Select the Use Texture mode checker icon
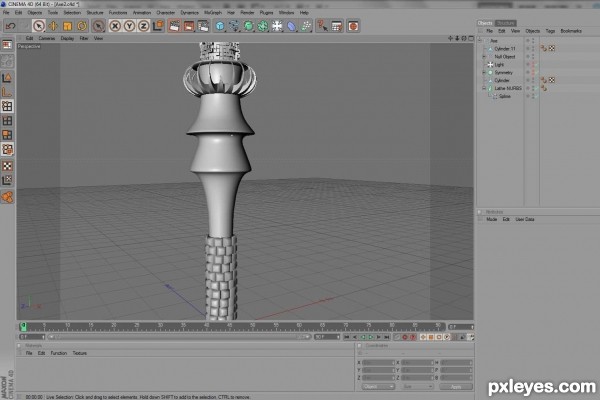 tap(7, 166)
